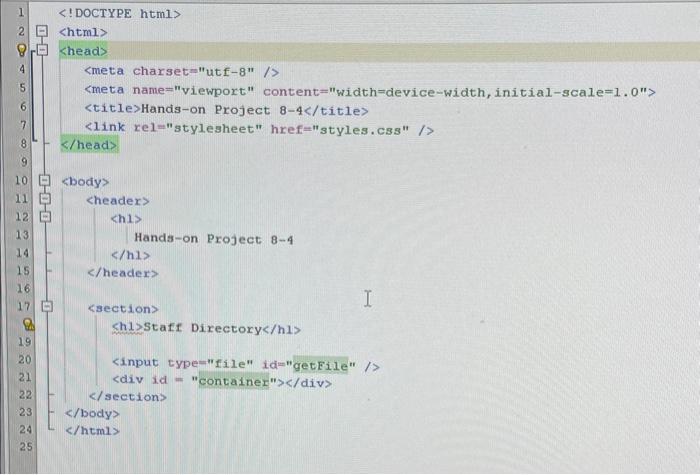Click the highlighted closing </head> tag
The height and width of the screenshot is (475, 700).
pos(89,145)
